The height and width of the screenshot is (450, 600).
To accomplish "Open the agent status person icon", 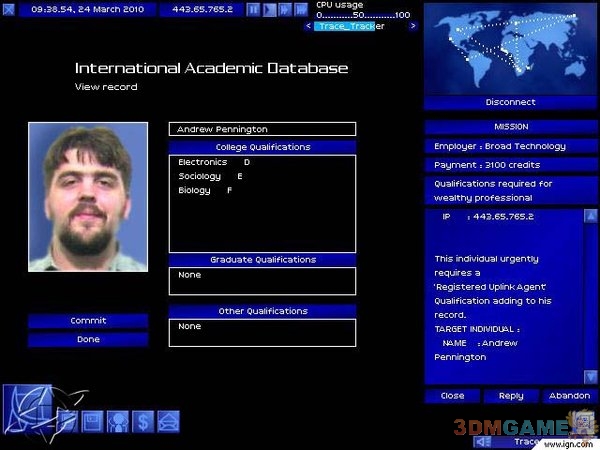I will point(118,421).
